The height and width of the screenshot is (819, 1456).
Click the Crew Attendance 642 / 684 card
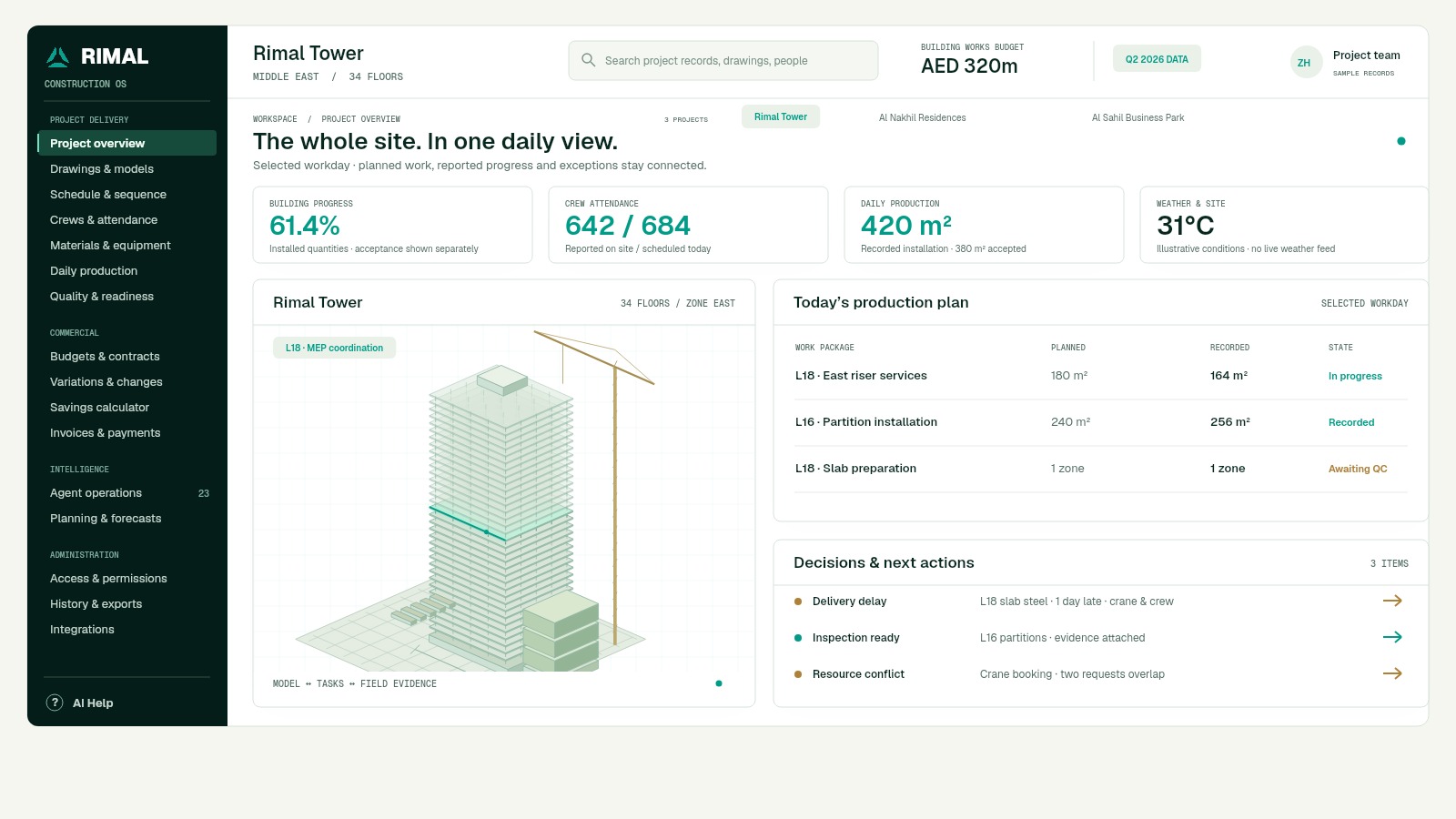688,225
